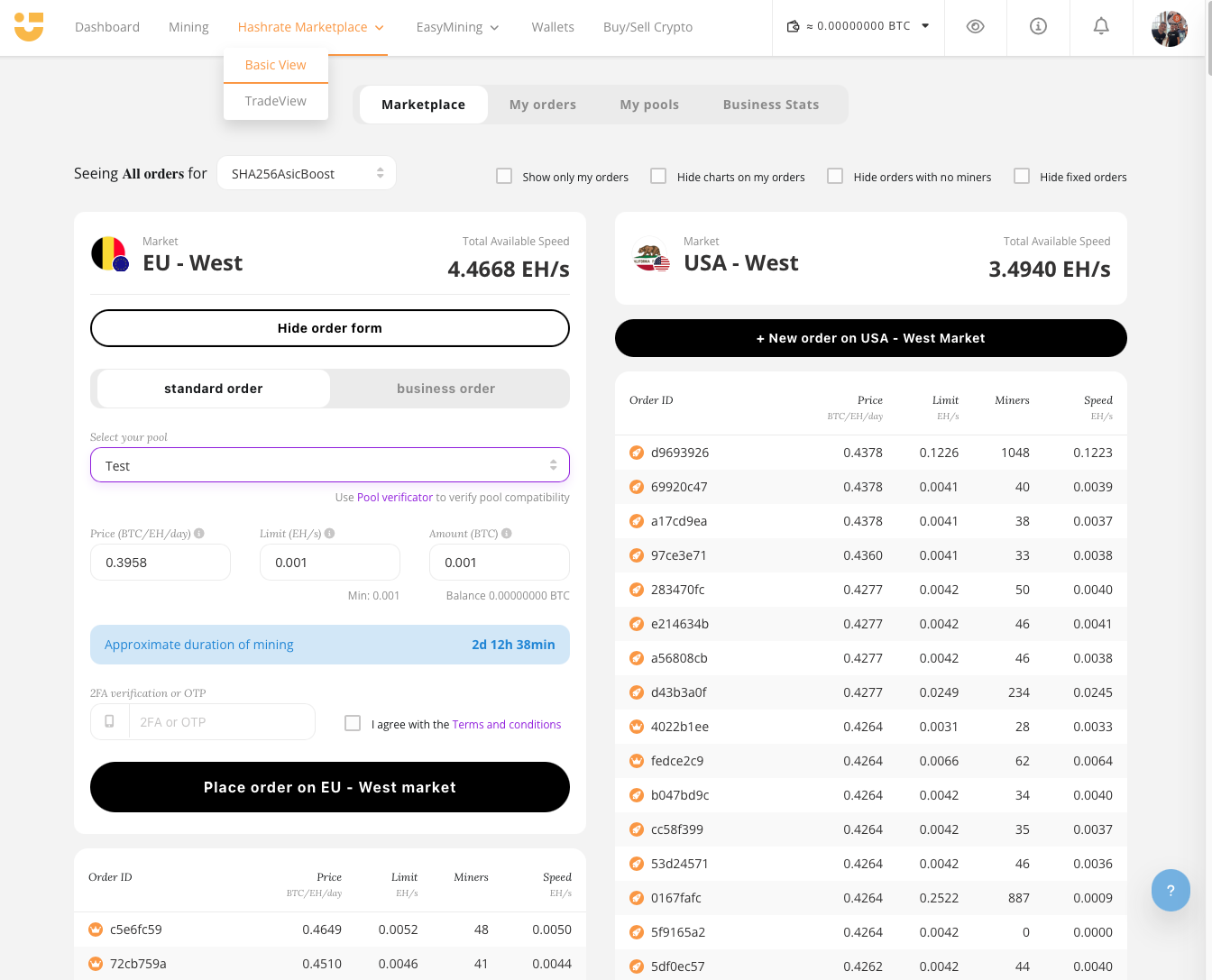This screenshot has width=1212, height=980.
Task: Click the eye icon in the top bar
Action: coord(975,27)
